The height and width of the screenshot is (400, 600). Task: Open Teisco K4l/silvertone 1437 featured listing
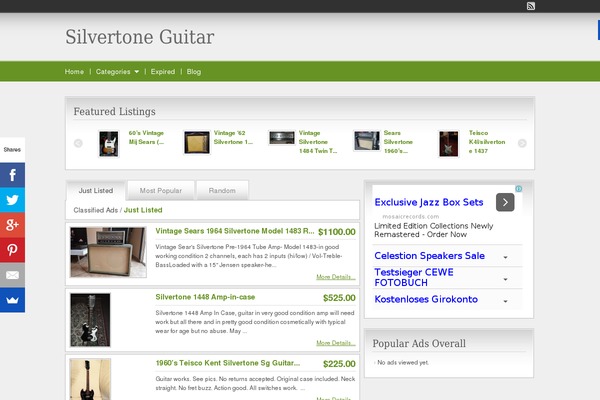(487, 142)
